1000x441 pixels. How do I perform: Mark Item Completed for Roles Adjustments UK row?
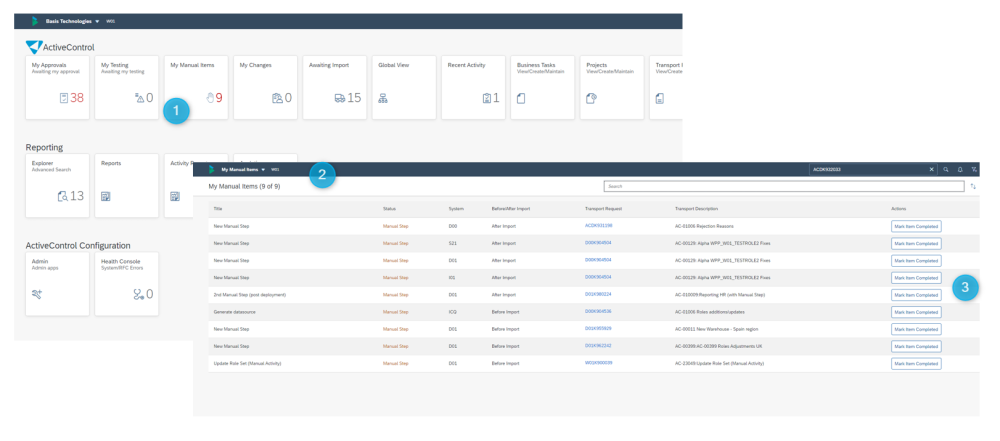916,346
